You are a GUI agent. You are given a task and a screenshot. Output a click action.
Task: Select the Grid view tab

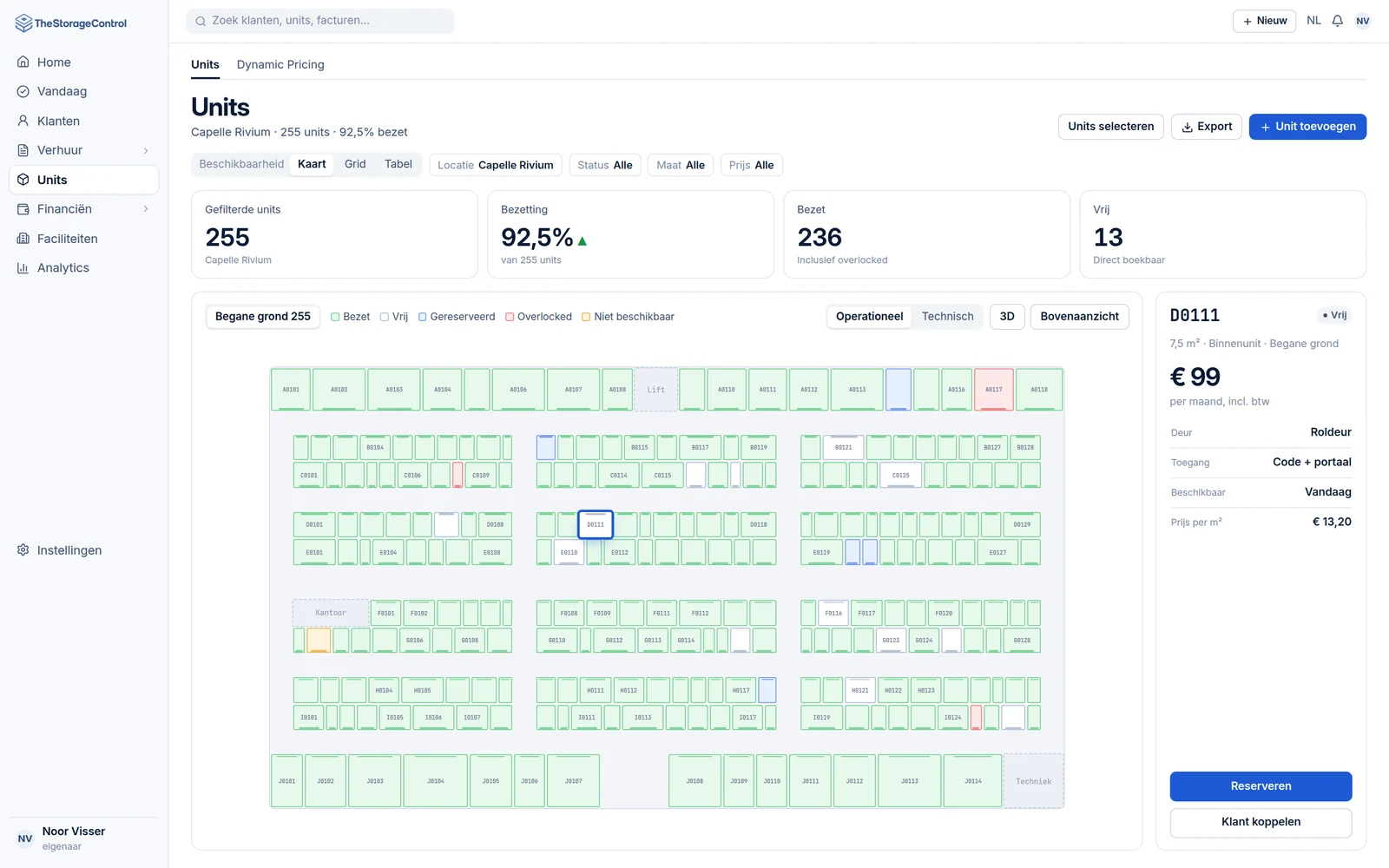click(355, 164)
